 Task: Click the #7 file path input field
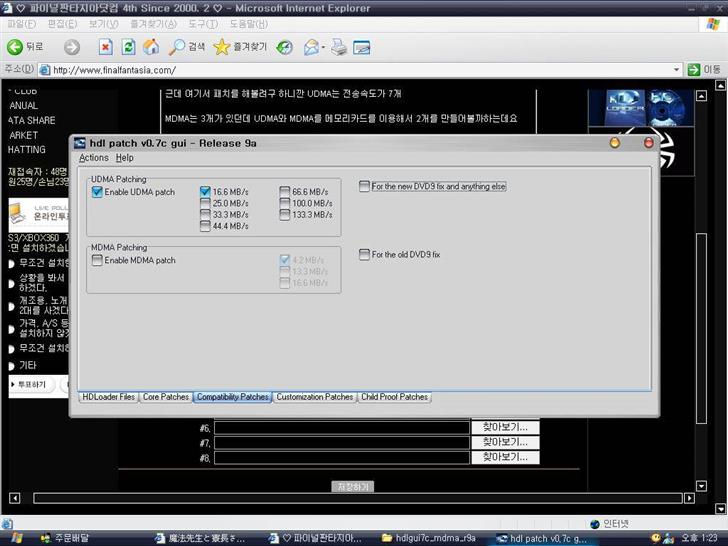342,443
